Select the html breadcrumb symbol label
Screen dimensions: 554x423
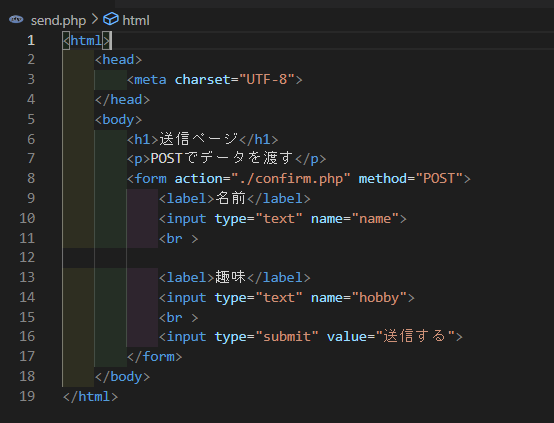pyautogui.click(x=136, y=20)
